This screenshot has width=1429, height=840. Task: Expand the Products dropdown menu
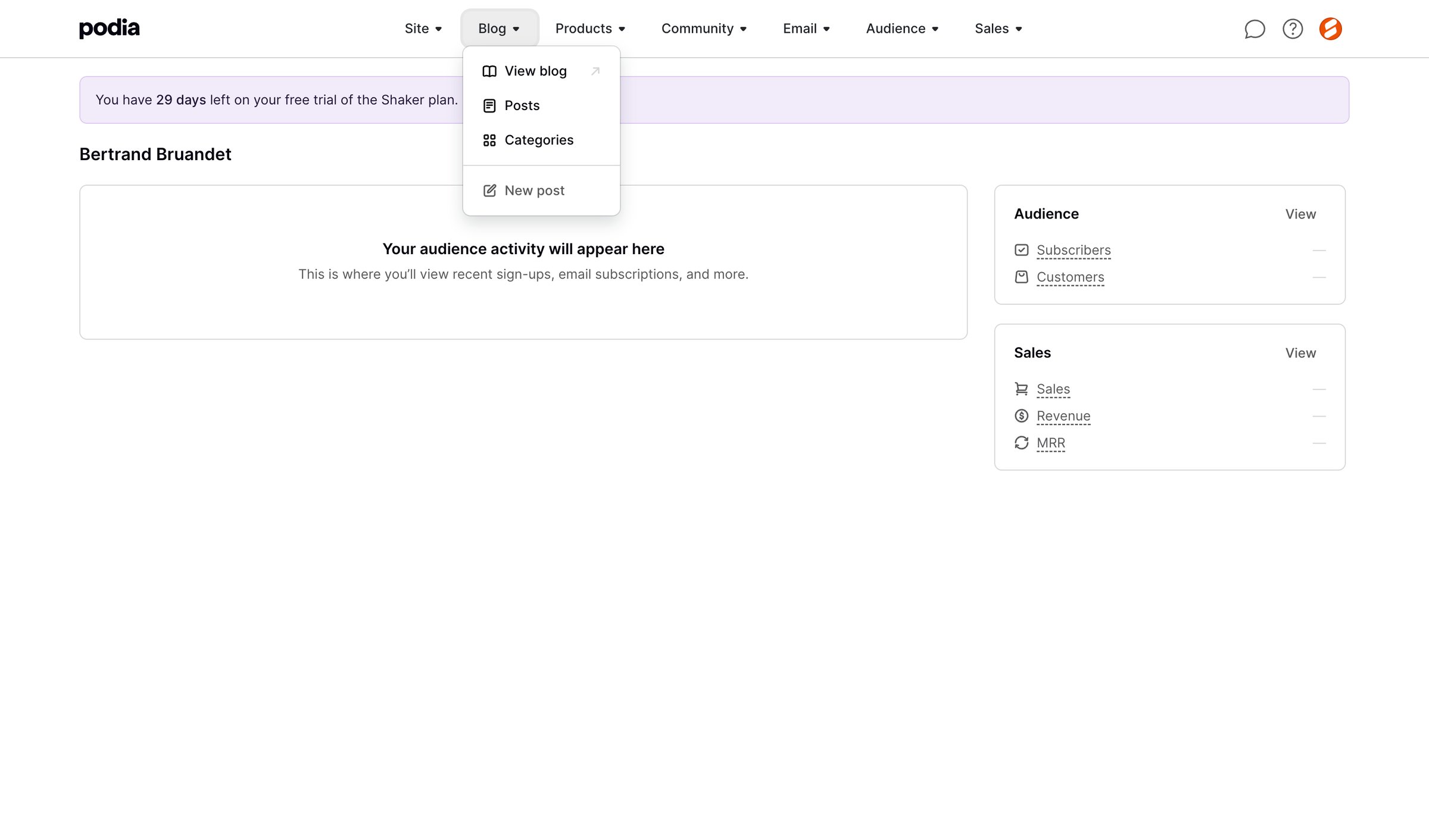coord(590,29)
